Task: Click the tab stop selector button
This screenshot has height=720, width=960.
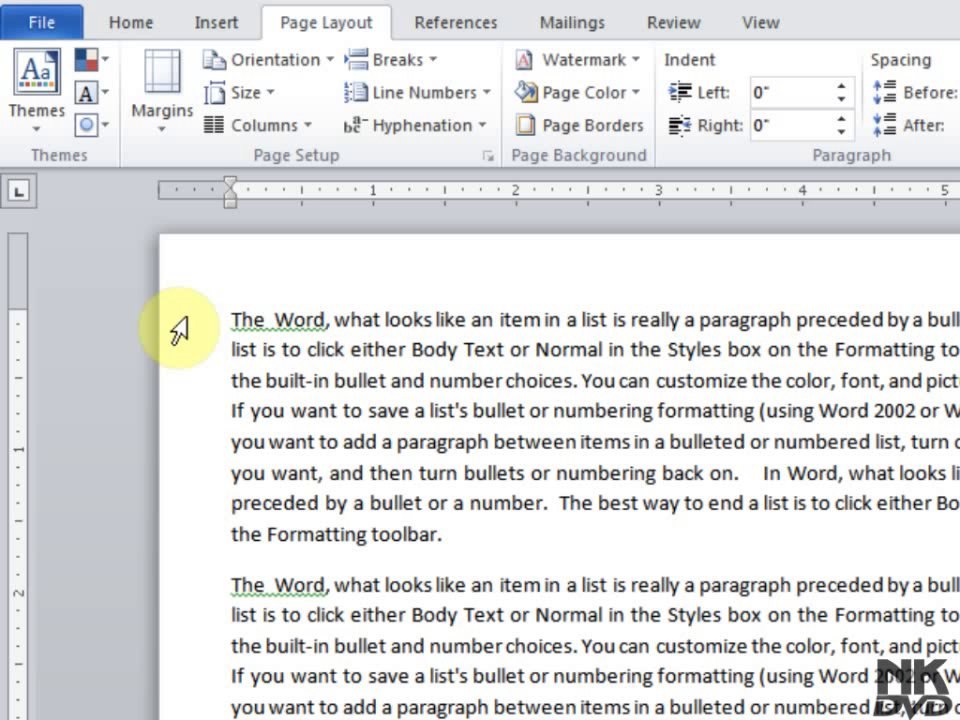Action: [x=18, y=191]
